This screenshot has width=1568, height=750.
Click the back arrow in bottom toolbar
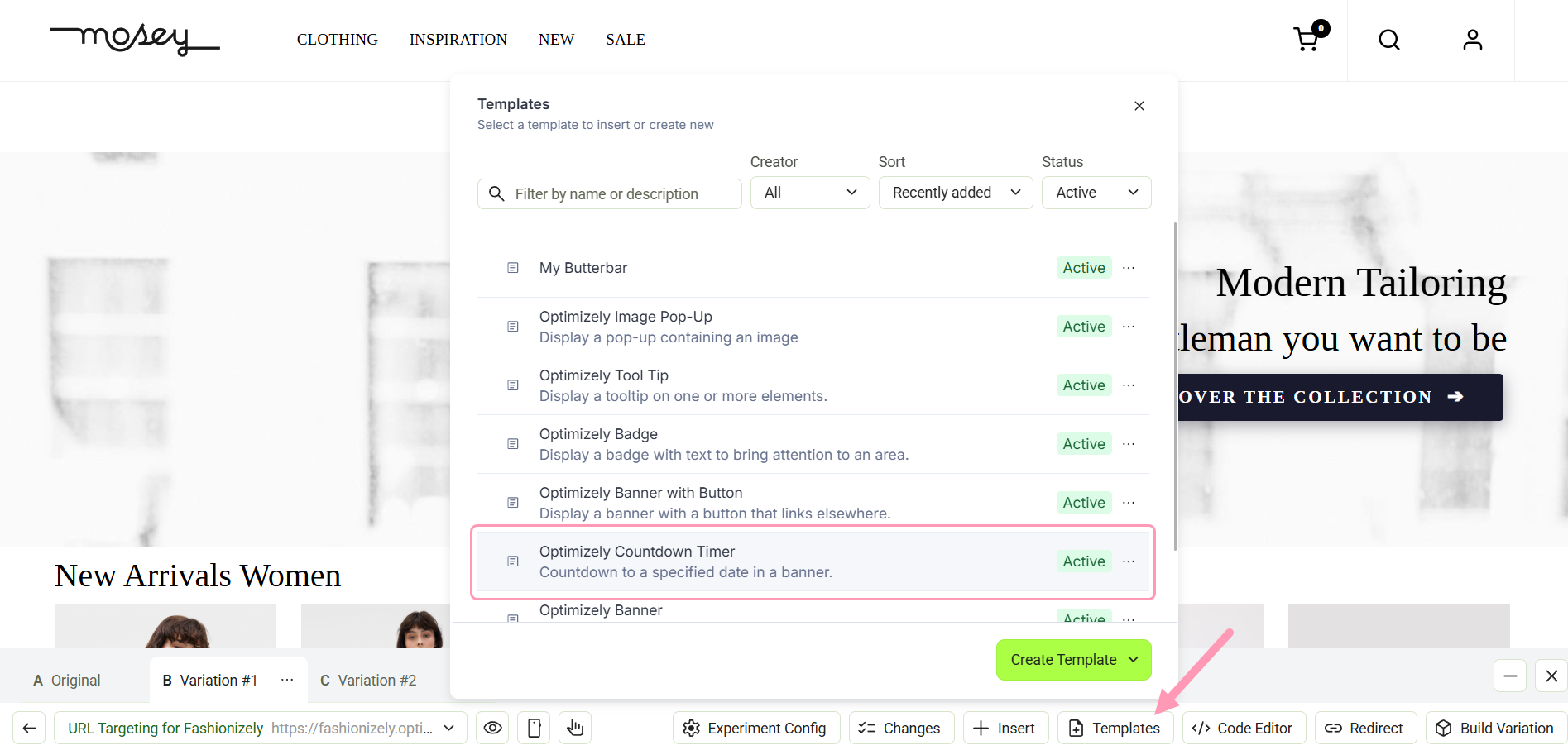tap(29, 728)
